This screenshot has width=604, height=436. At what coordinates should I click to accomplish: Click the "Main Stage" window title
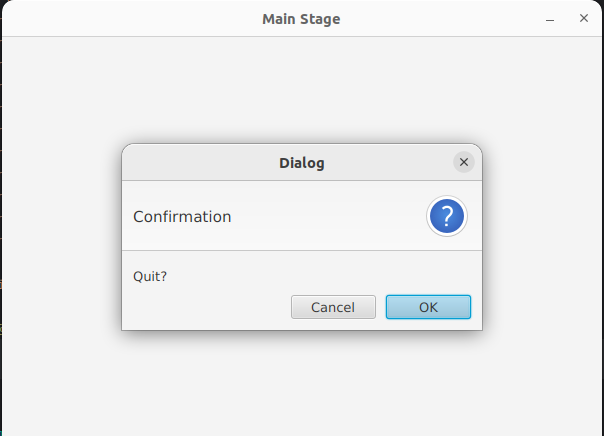pyautogui.click(x=301, y=19)
